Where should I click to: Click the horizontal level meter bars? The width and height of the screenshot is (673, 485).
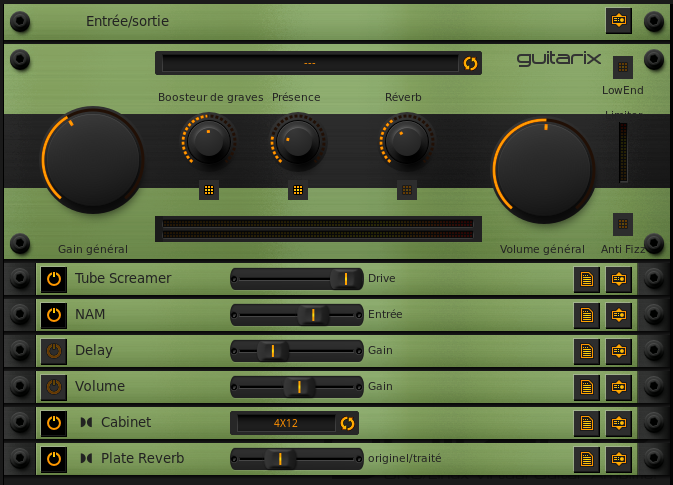point(318,229)
